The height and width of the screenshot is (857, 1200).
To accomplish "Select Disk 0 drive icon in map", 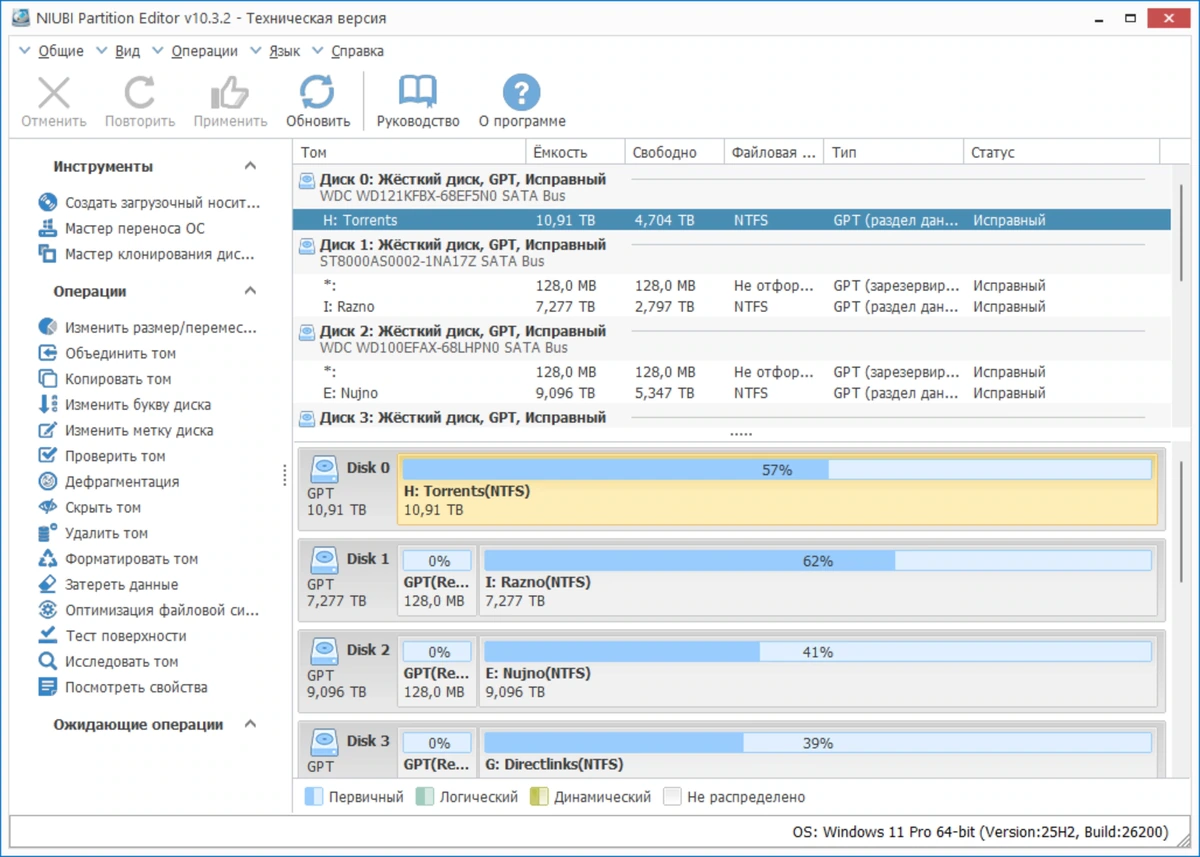I will click(325, 468).
